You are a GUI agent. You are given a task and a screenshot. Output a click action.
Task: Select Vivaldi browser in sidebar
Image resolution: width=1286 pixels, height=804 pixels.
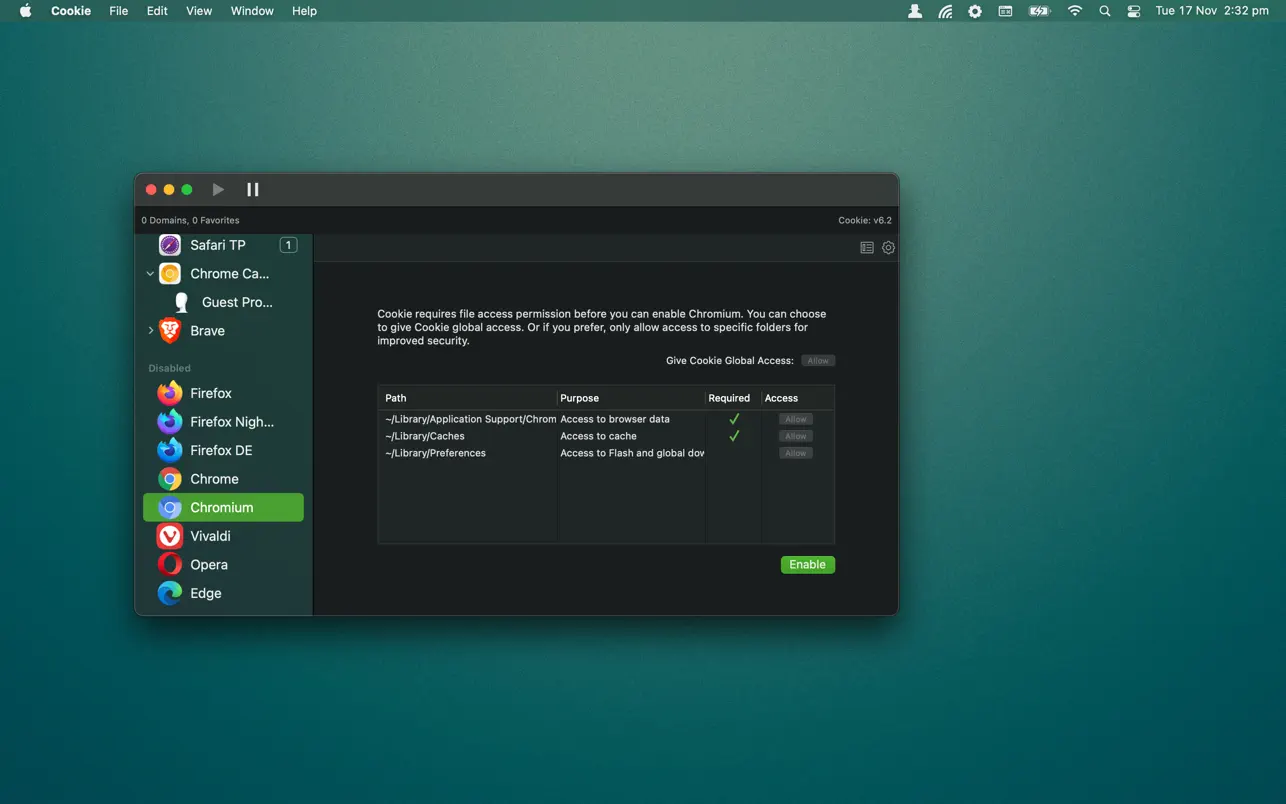pos(210,536)
